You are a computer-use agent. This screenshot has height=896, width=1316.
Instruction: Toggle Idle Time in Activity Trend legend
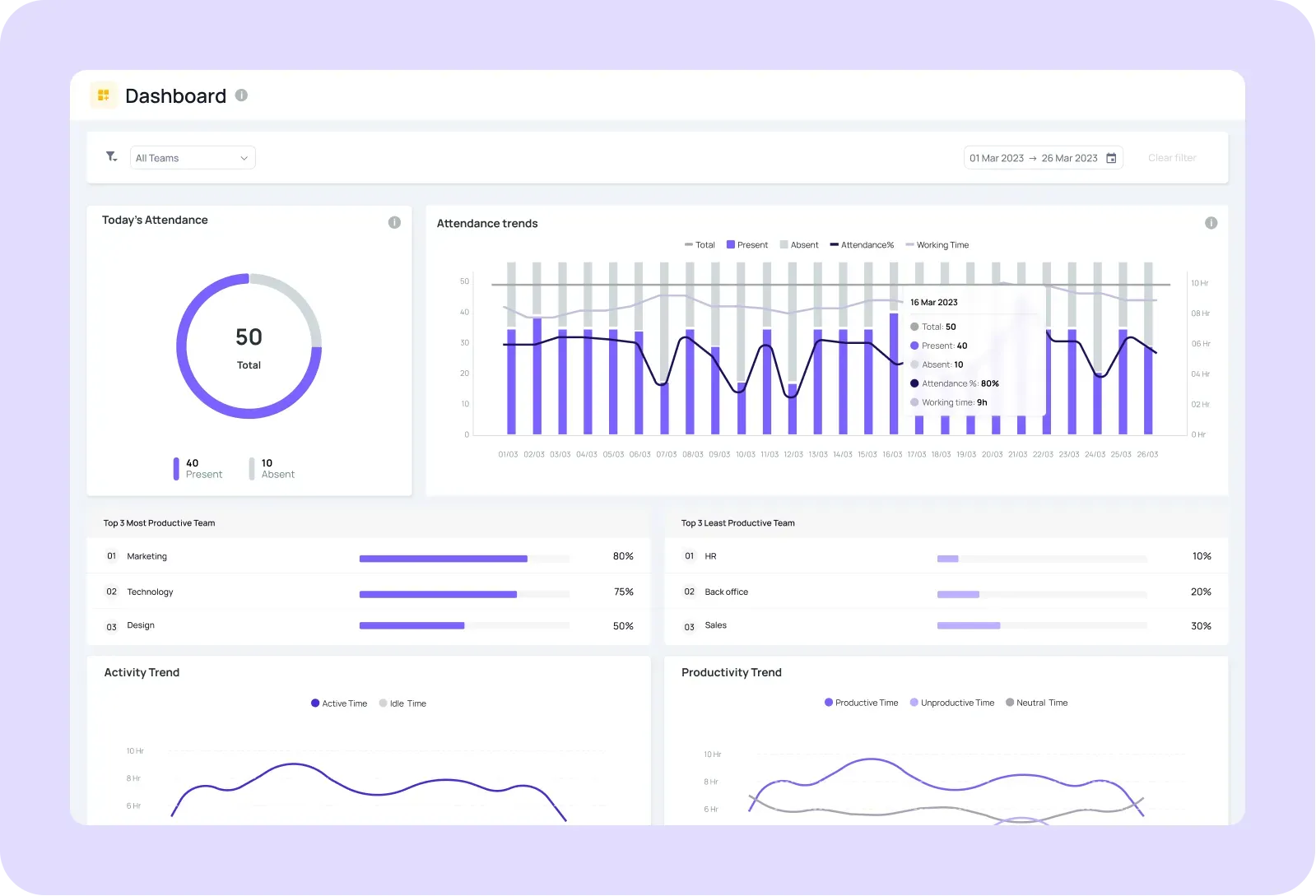pos(402,703)
